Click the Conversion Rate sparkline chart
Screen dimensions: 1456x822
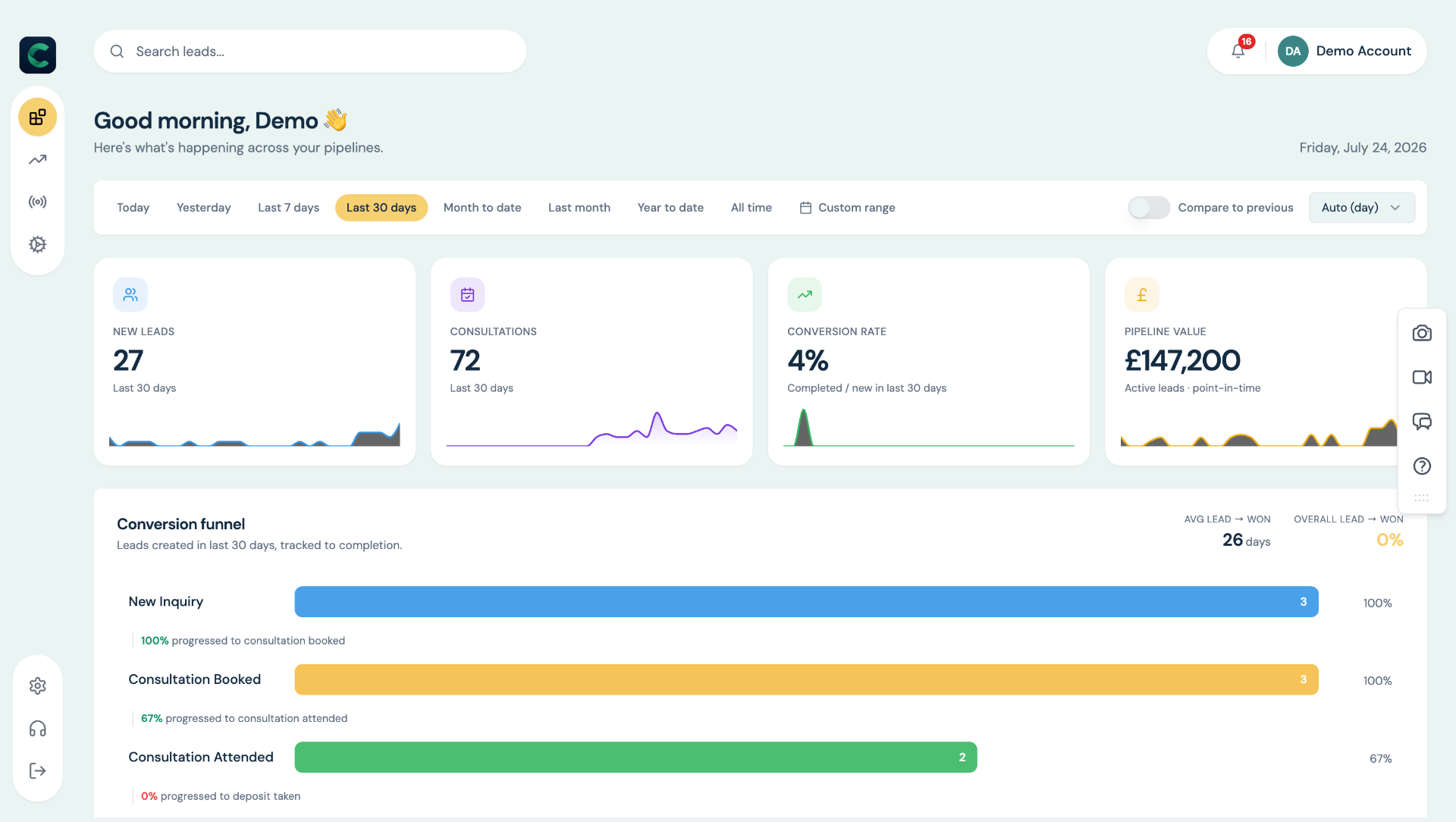click(x=929, y=428)
